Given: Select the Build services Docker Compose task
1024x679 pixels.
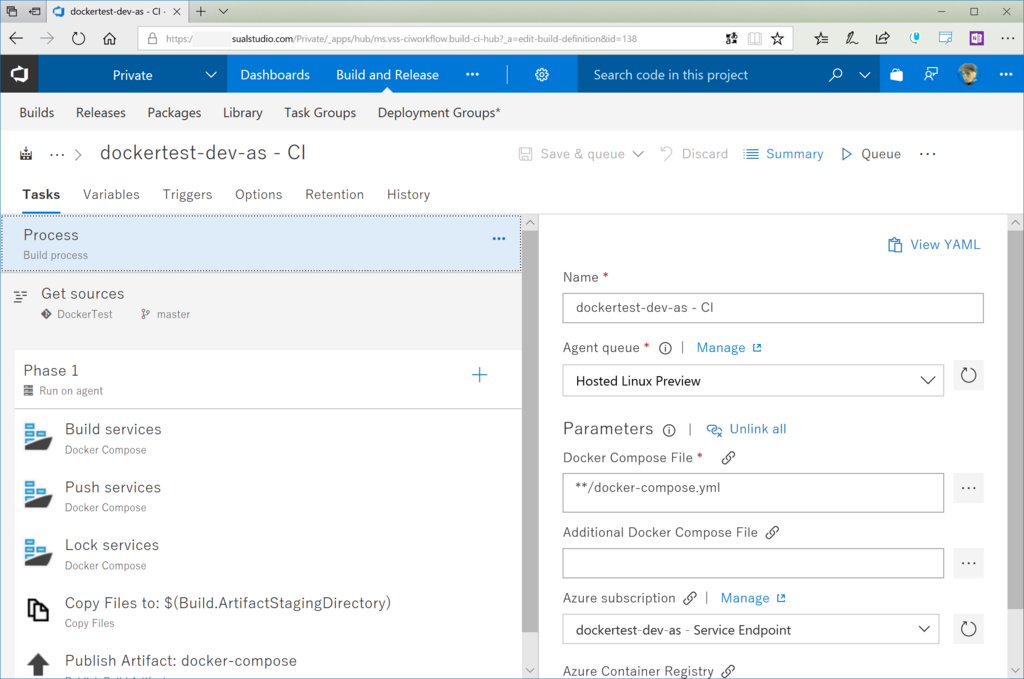Looking at the screenshot, I should 268,439.
